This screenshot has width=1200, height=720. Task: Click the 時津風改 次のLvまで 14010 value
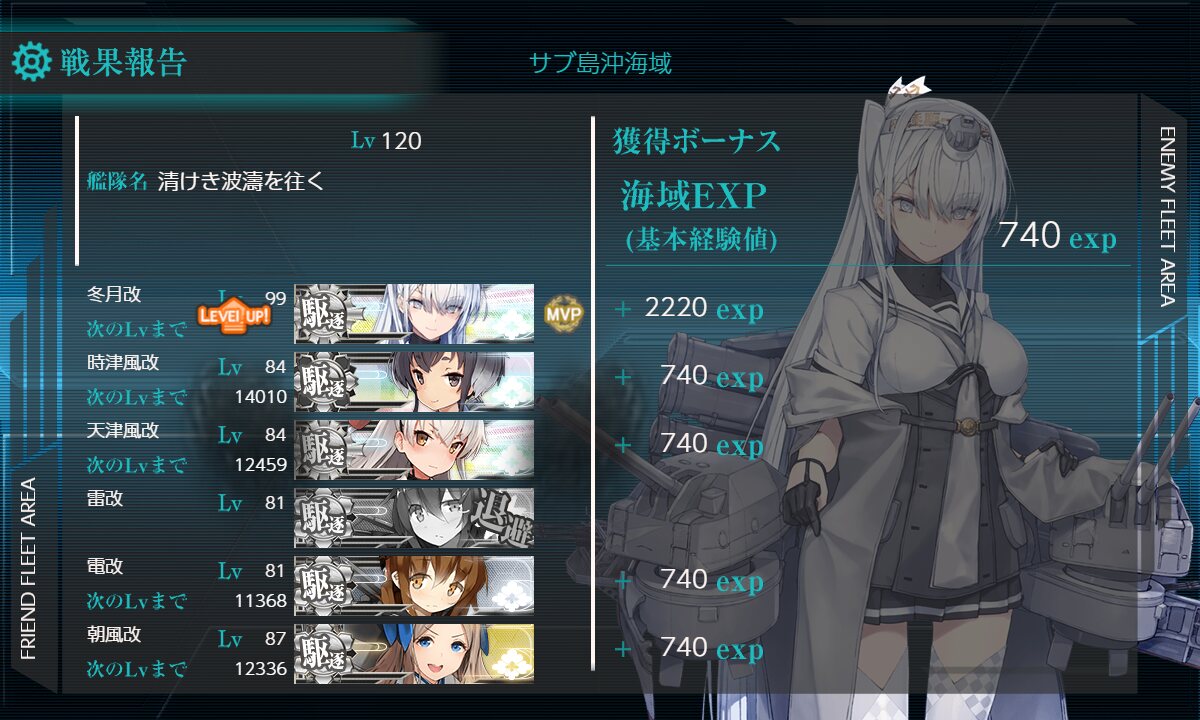[260, 397]
